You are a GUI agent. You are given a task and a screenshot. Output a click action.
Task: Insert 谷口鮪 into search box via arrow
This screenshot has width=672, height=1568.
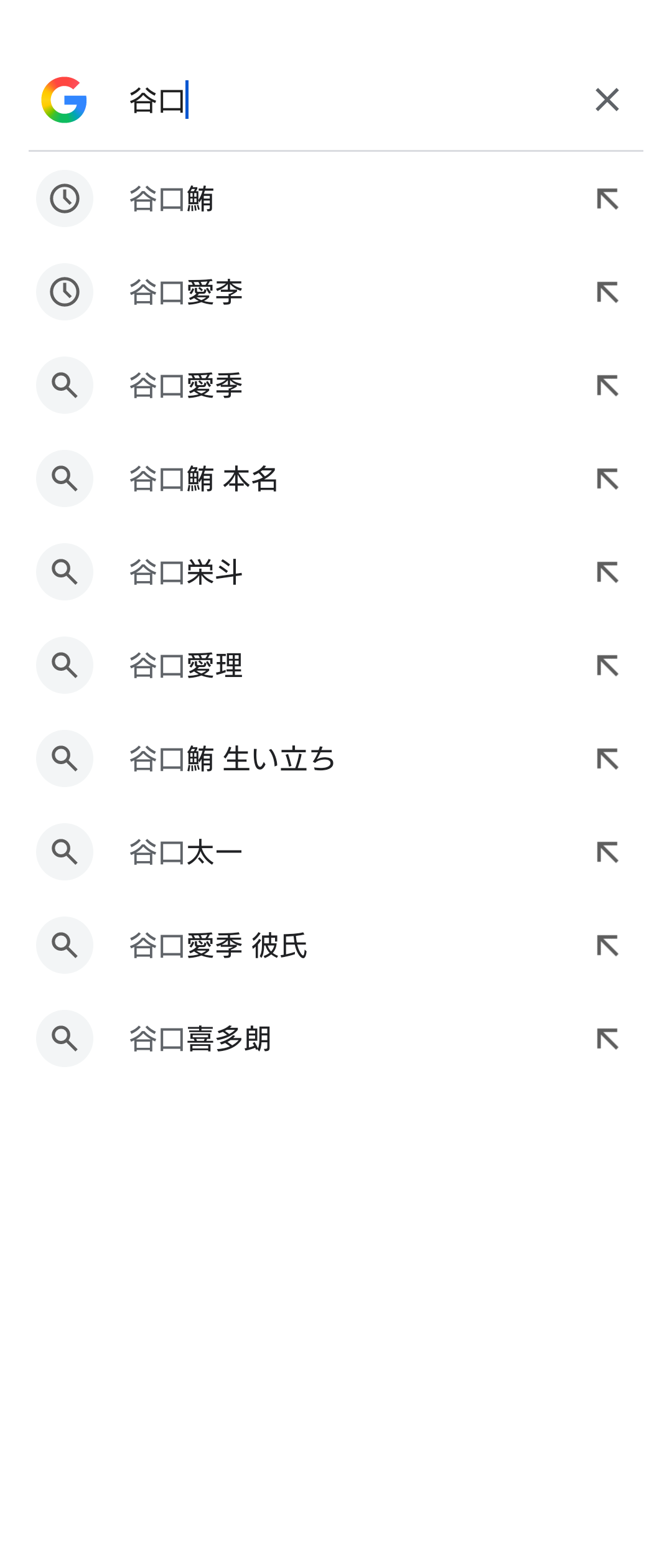[607, 199]
